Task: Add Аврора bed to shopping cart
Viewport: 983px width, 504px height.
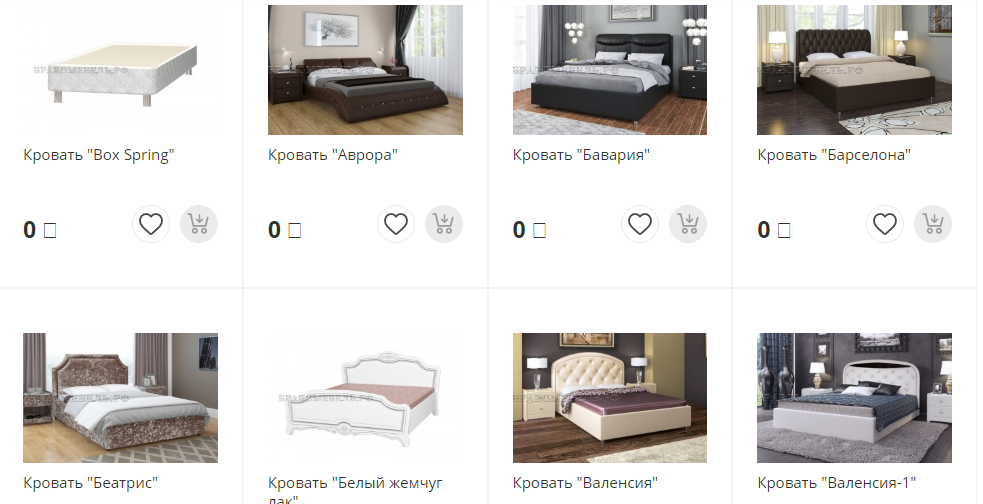Action: 444,224
